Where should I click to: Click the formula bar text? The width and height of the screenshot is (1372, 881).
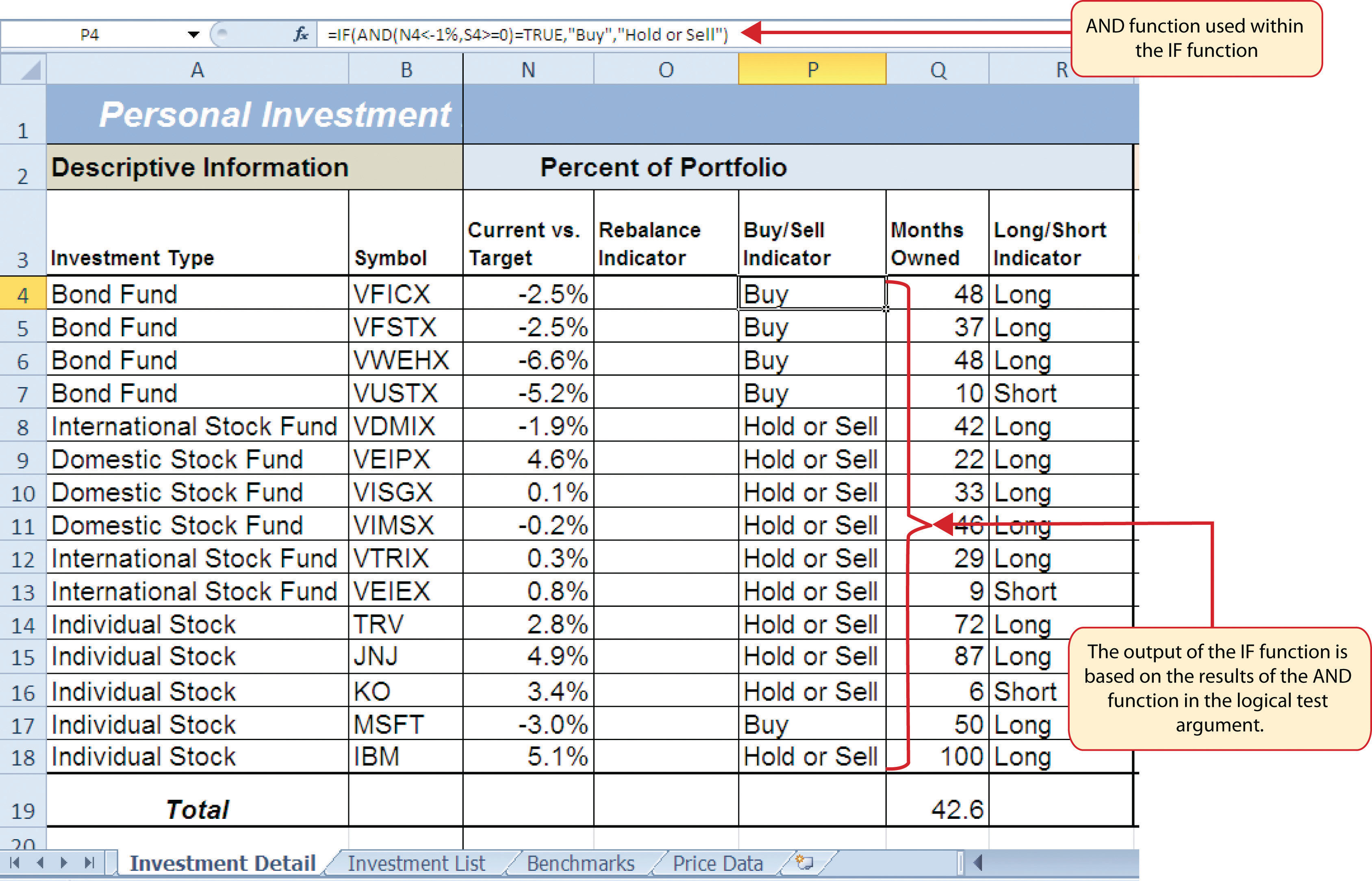[527, 35]
